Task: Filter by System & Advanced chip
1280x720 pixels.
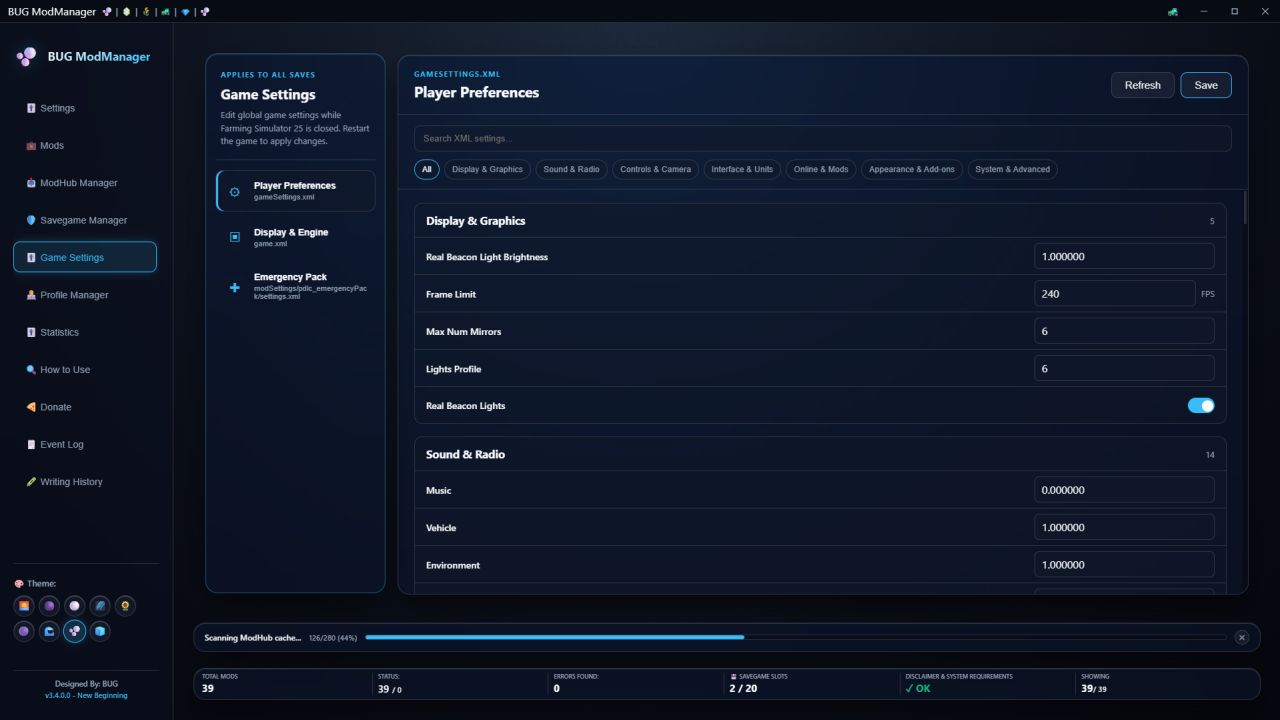Action: [1012, 169]
